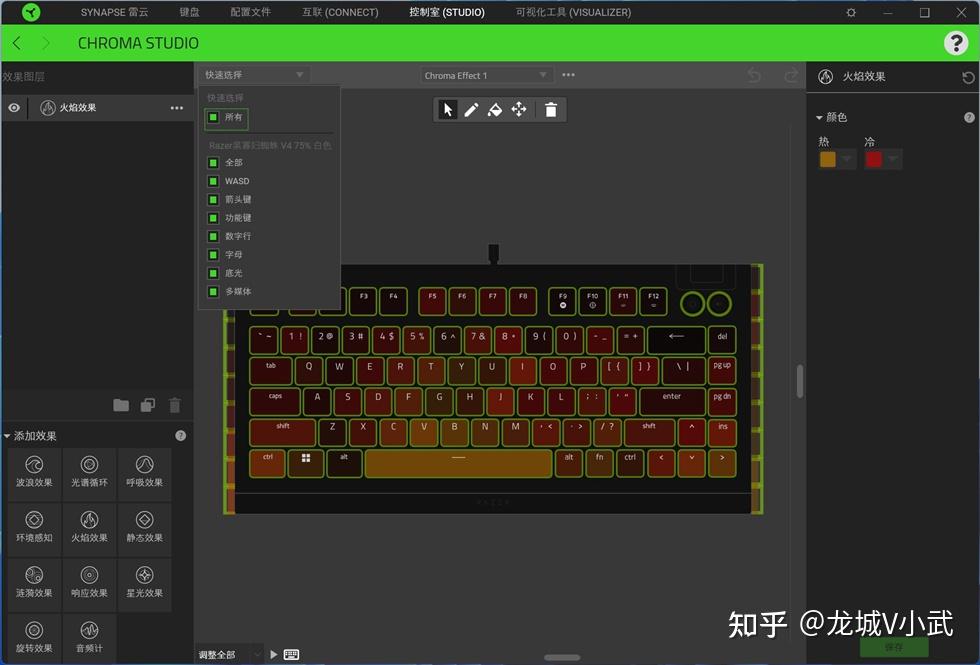Add the 波浪效果 wave effect
980x665 pixels.
34,472
